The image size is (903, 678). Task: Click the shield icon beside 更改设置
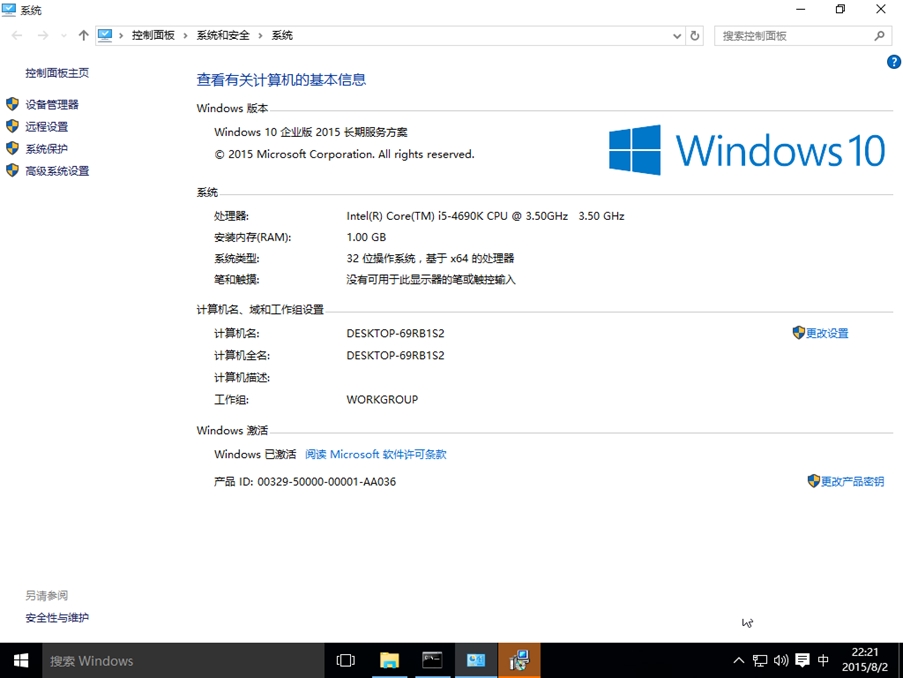798,332
